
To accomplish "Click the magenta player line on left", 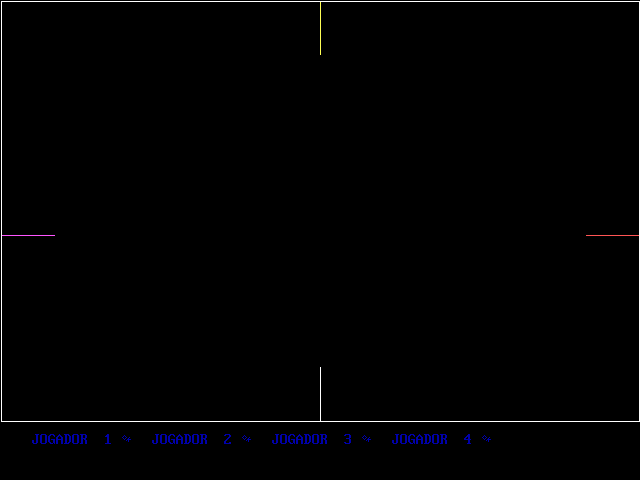I will point(28,236).
